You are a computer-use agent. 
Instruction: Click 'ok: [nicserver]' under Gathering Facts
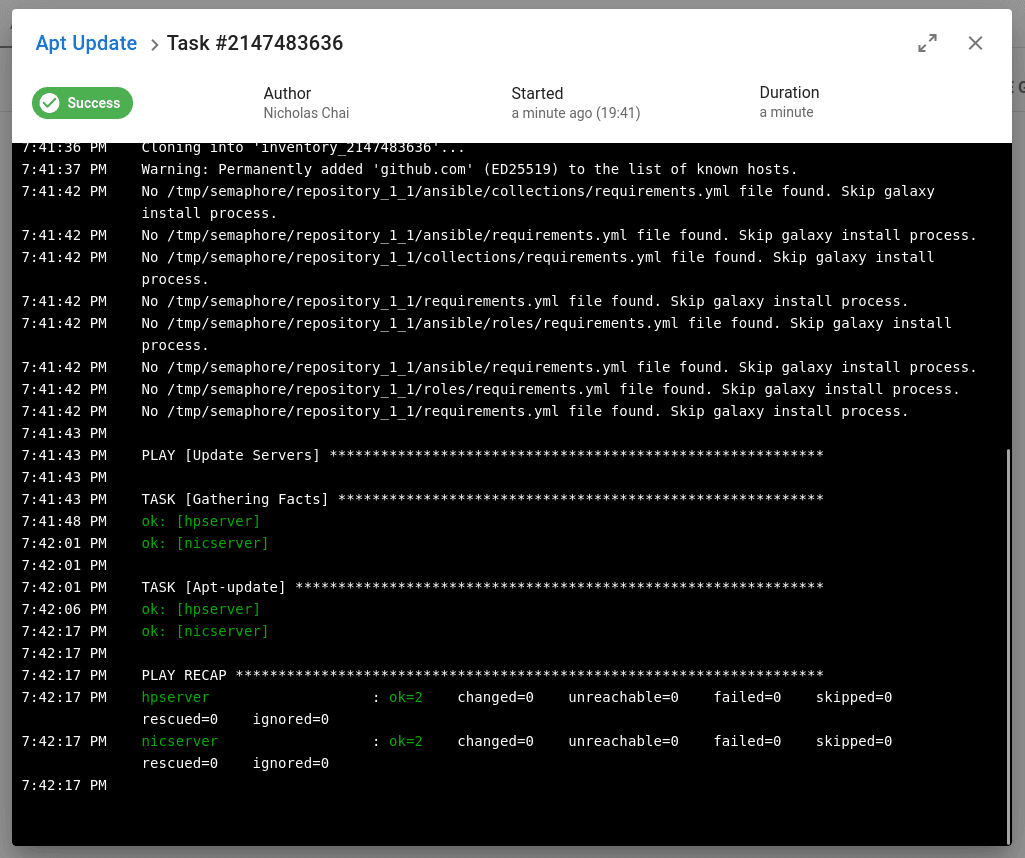point(205,543)
